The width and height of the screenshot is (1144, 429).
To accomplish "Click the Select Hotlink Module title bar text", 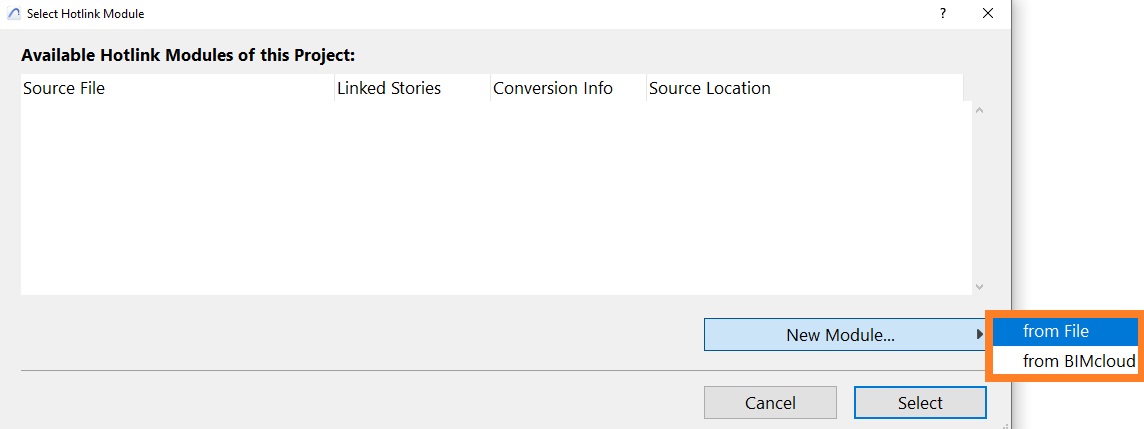I will click(x=85, y=14).
